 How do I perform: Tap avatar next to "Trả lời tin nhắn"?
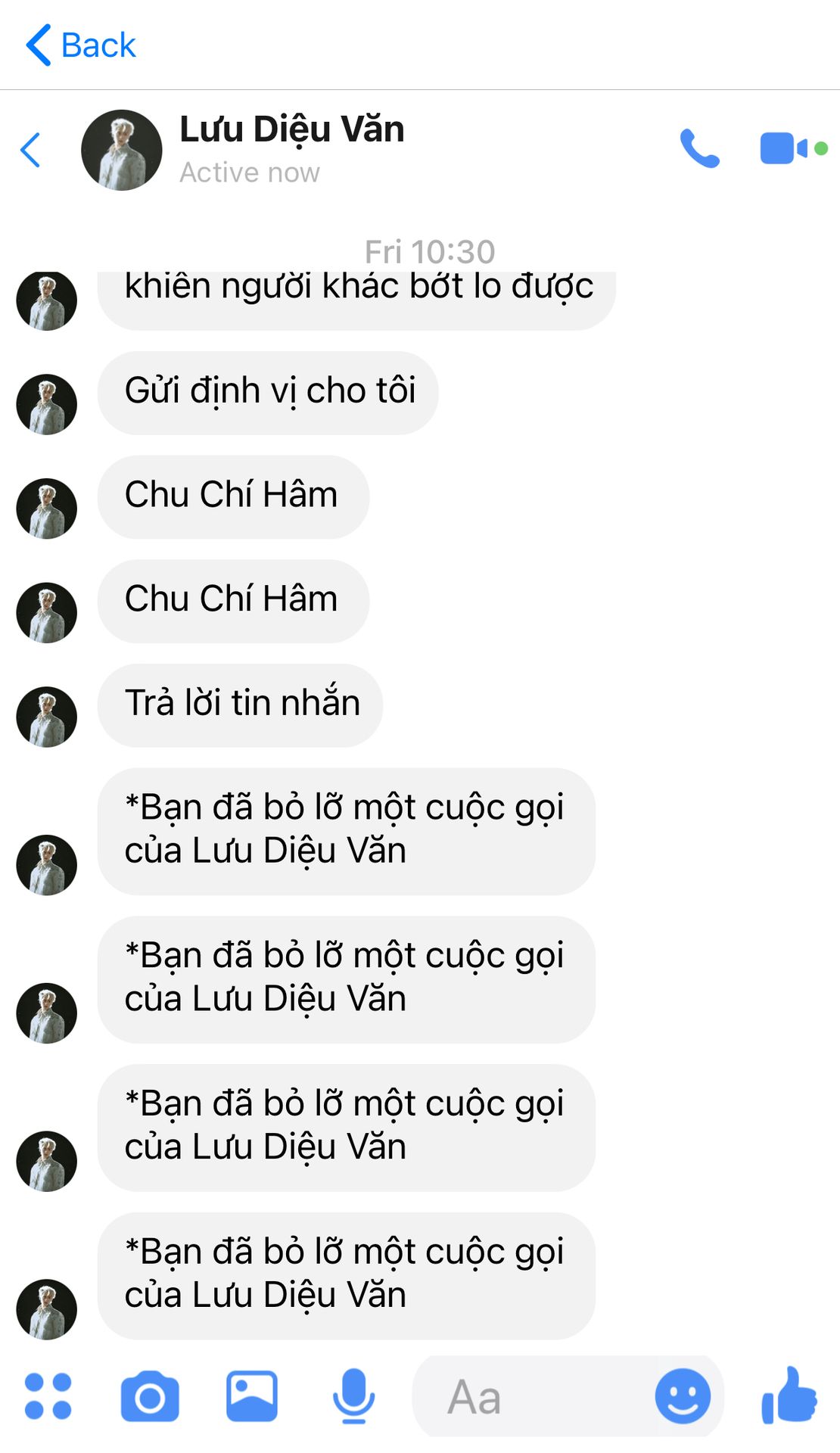[47, 717]
